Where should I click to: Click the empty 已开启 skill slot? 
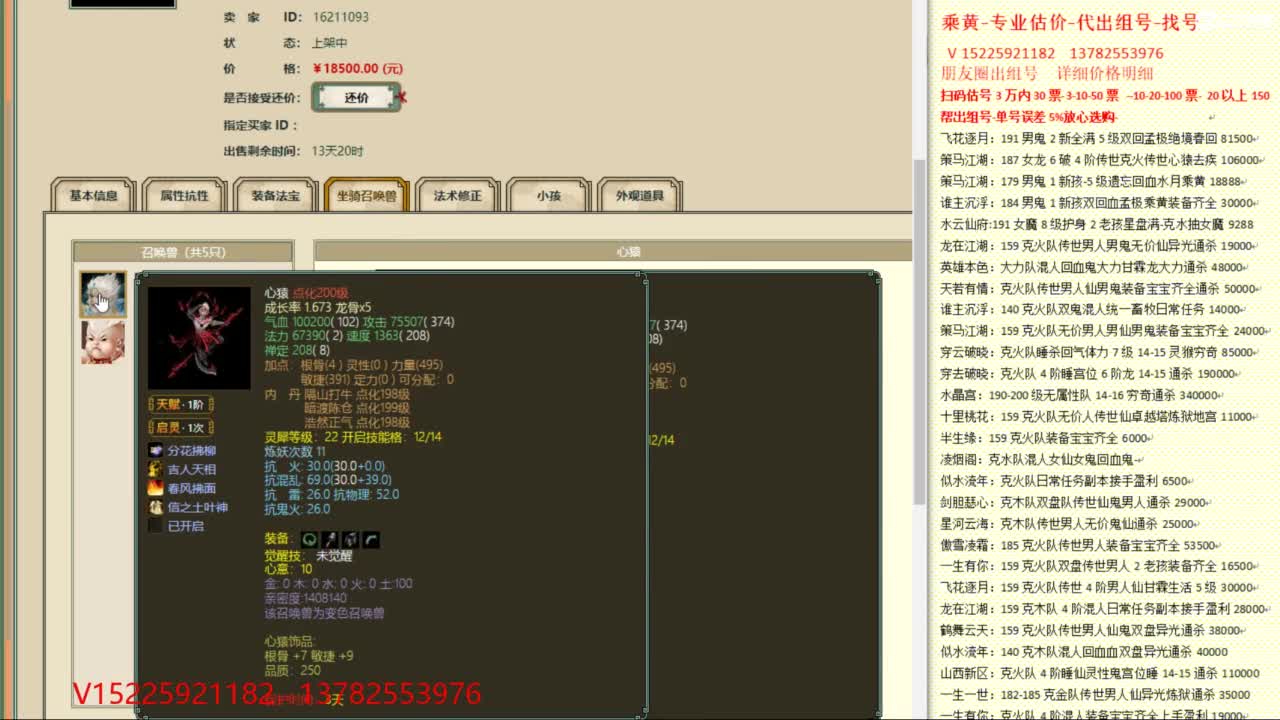click(x=155, y=525)
